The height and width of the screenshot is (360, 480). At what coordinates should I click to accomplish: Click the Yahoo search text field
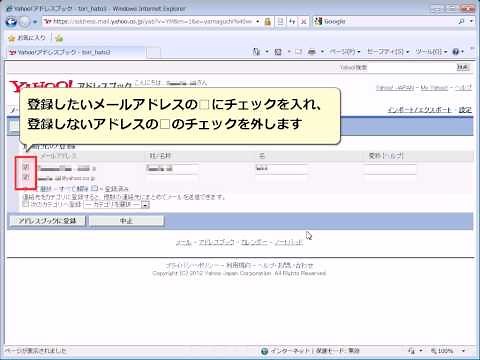412,68
